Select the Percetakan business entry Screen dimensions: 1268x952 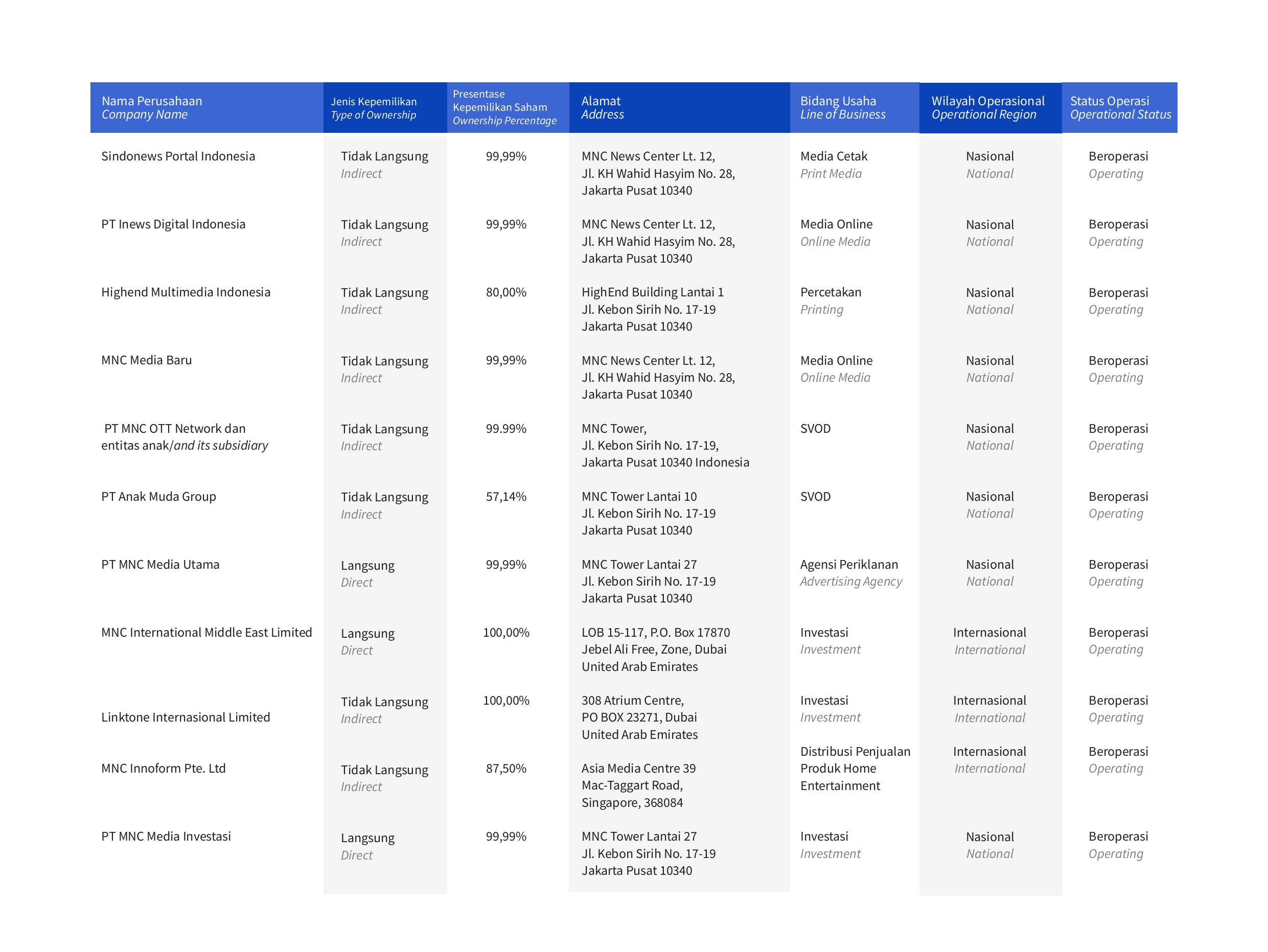click(831, 292)
